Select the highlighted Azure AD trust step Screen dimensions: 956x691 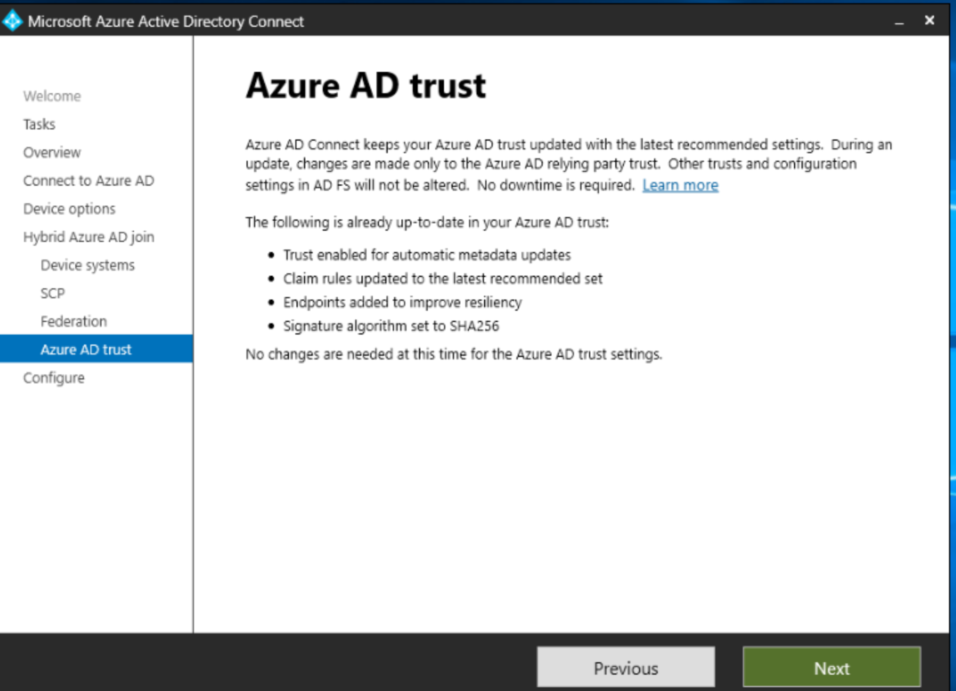point(96,349)
